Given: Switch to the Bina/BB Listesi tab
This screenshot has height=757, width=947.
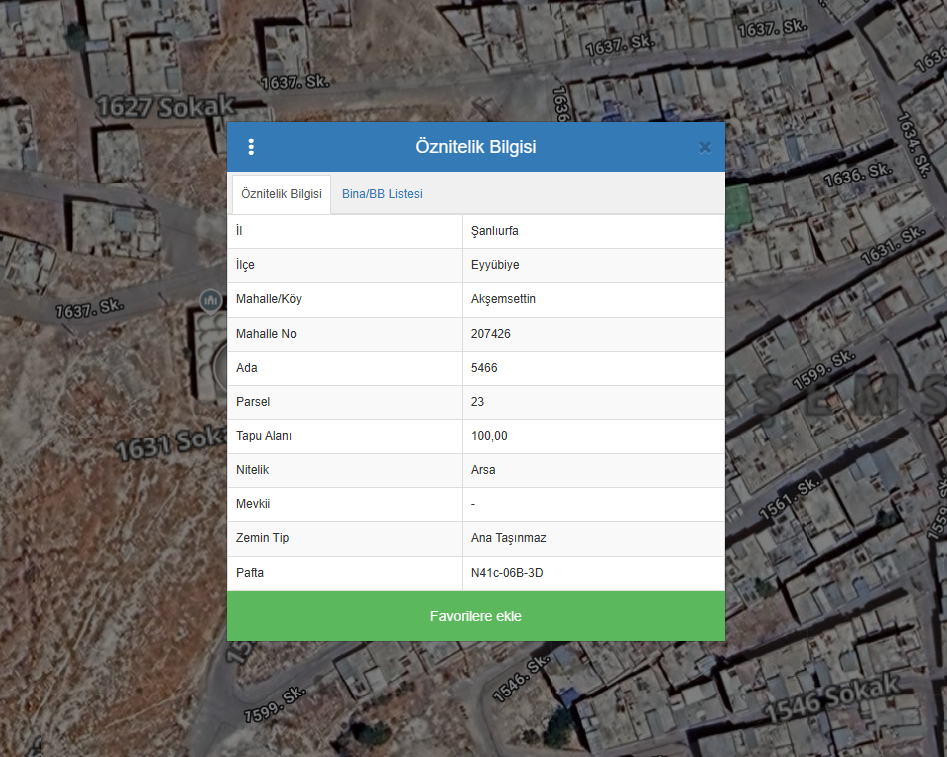Looking at the screenshot, I should pyautogui.click(x=382, y=194).
